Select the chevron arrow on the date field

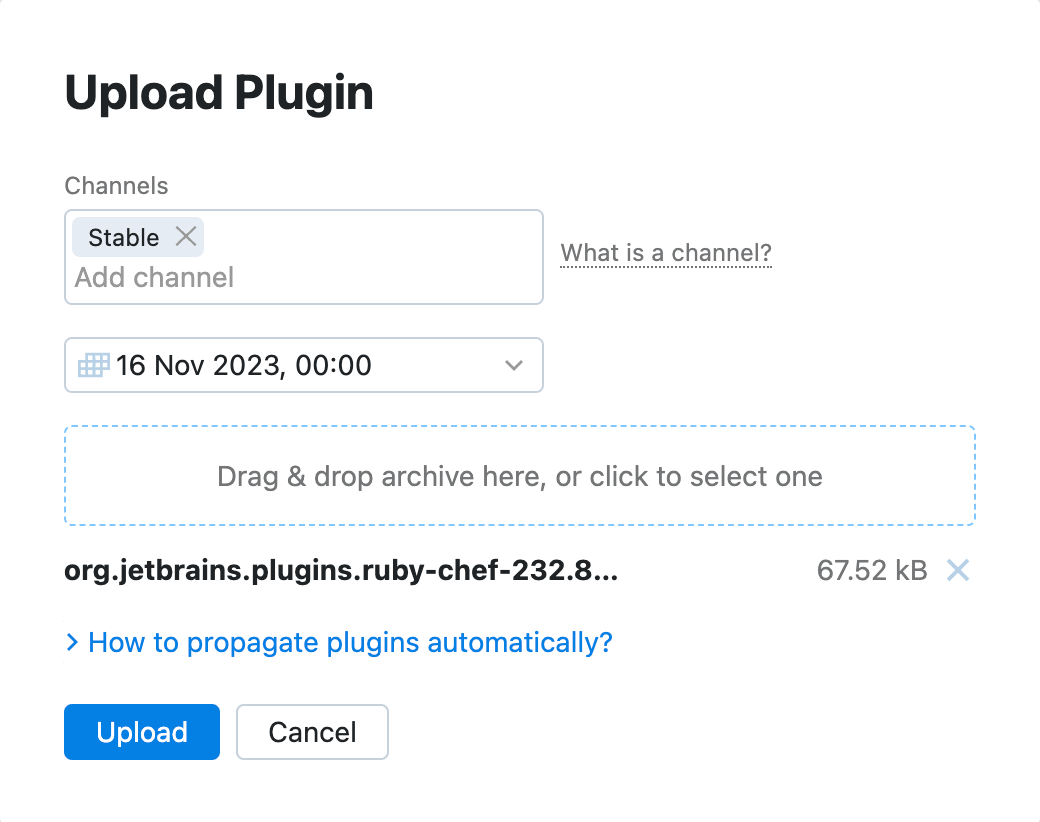coord(514,365)
